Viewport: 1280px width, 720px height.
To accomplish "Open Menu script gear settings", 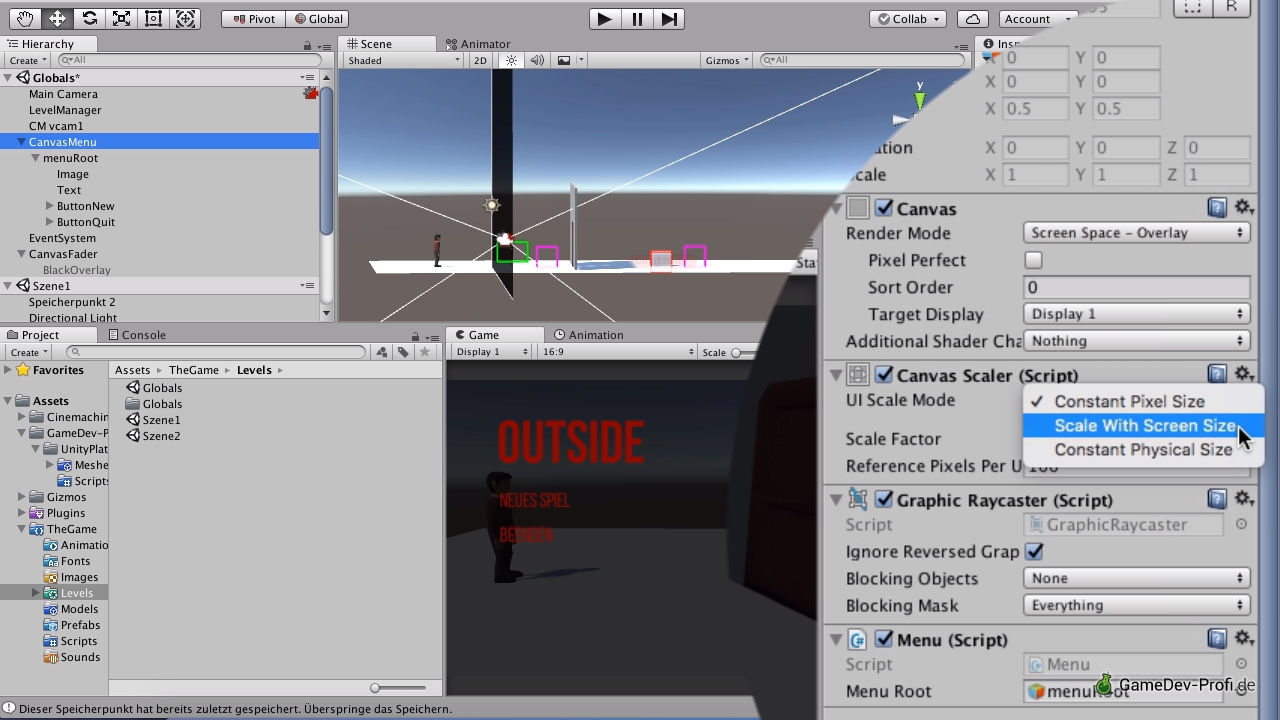I will click(x=1243, y=639).
